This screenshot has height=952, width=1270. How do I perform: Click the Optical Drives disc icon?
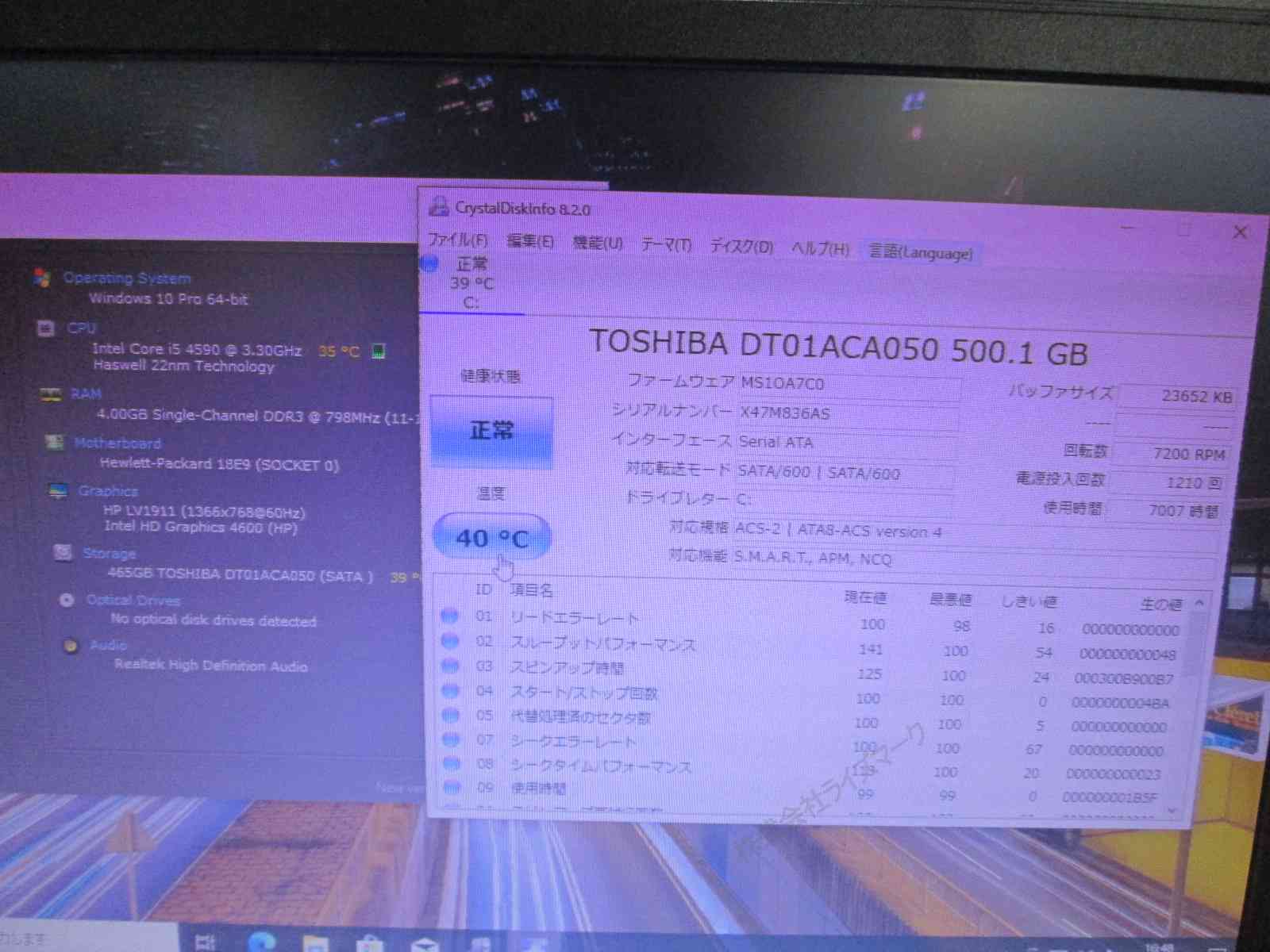coord(67,600)
